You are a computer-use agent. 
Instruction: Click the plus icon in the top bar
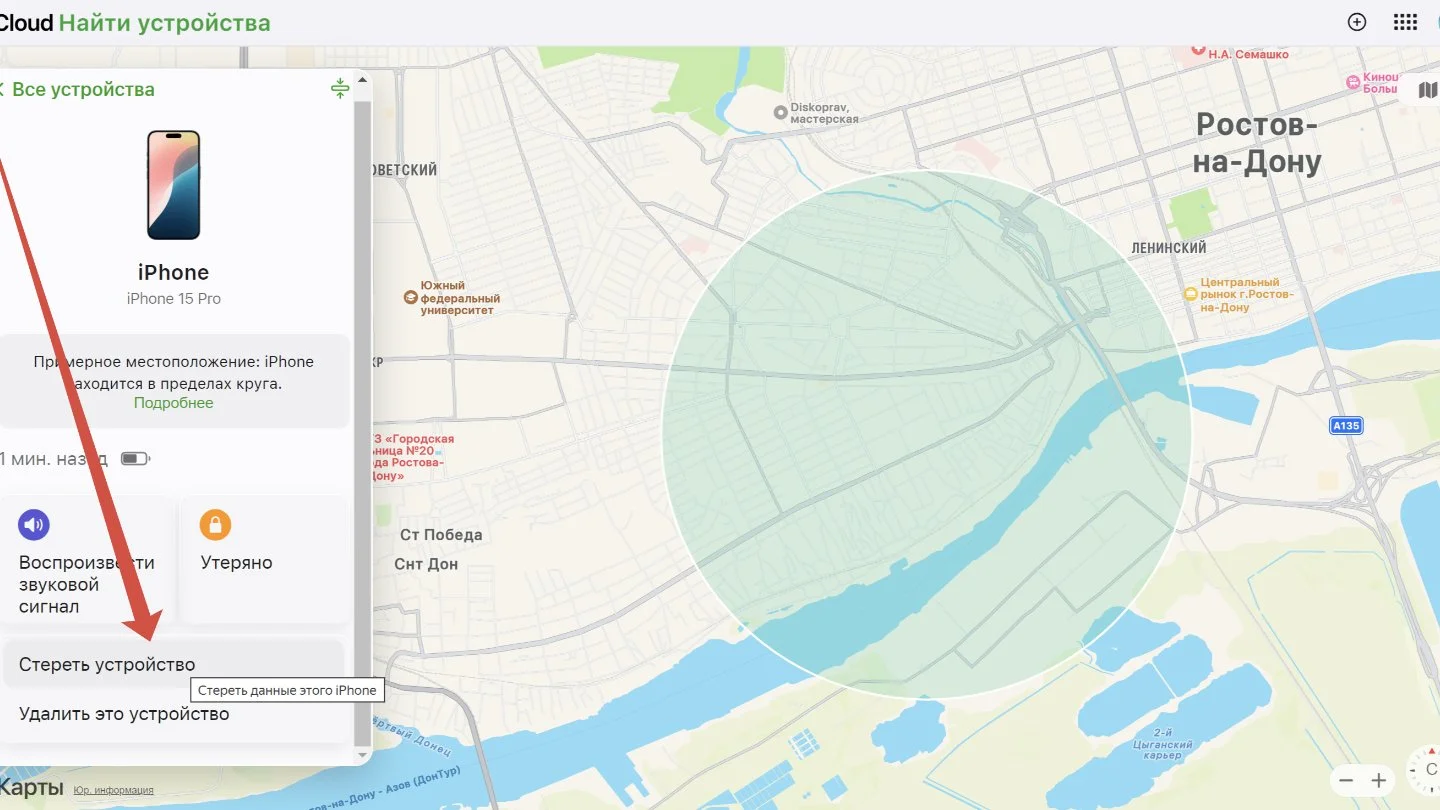[x=1357, y=22]
